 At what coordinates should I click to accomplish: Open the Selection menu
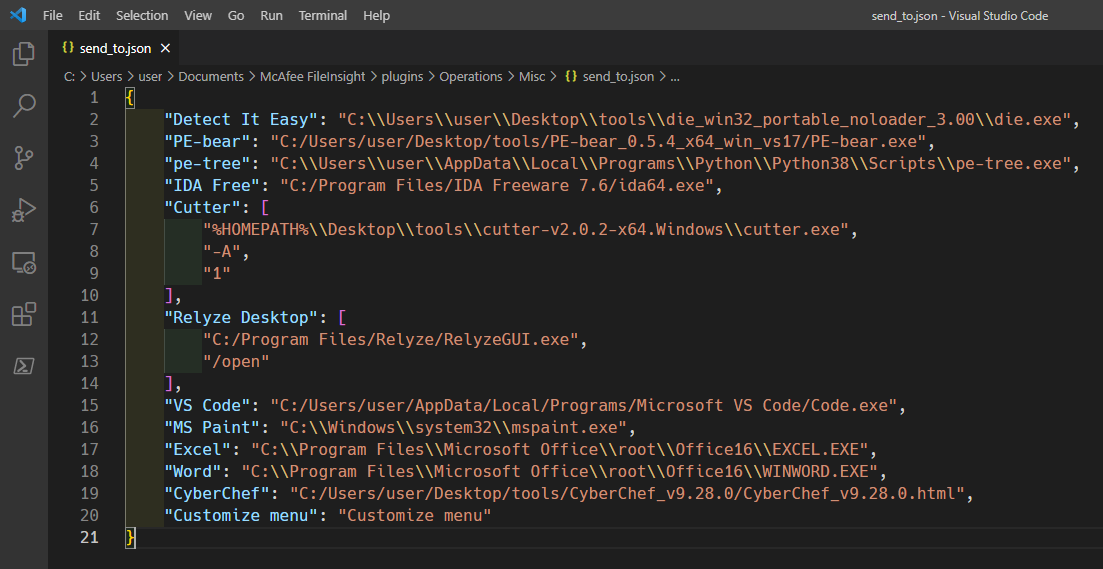pyautogui.click(x=142, y=15)
